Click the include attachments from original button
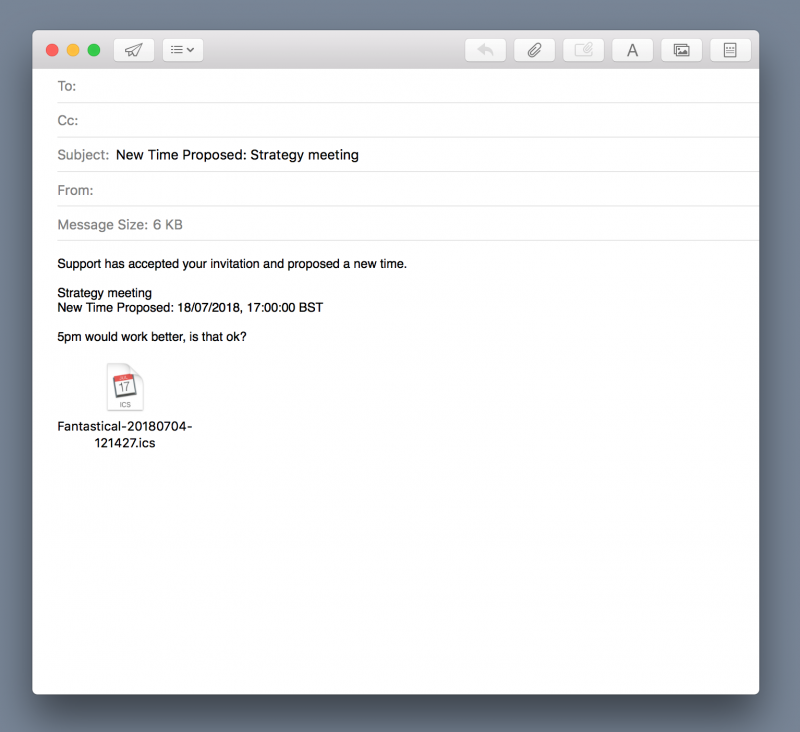 click(583, 50)
